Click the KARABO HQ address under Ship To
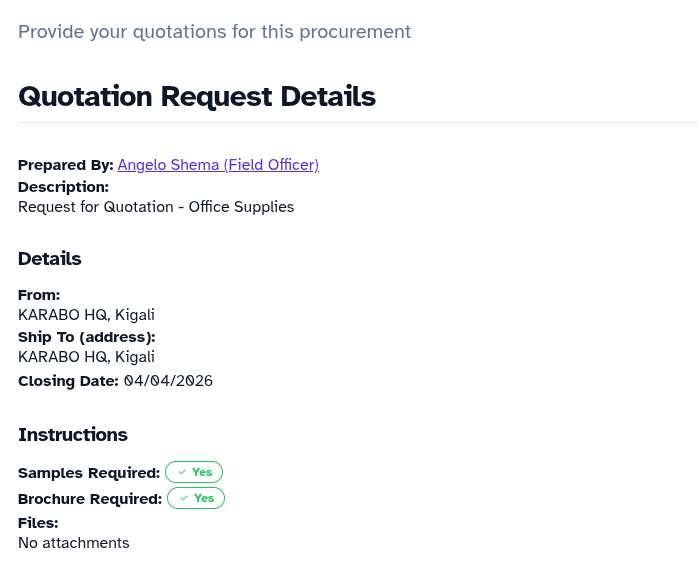697x582 pixels. (86, 357)
